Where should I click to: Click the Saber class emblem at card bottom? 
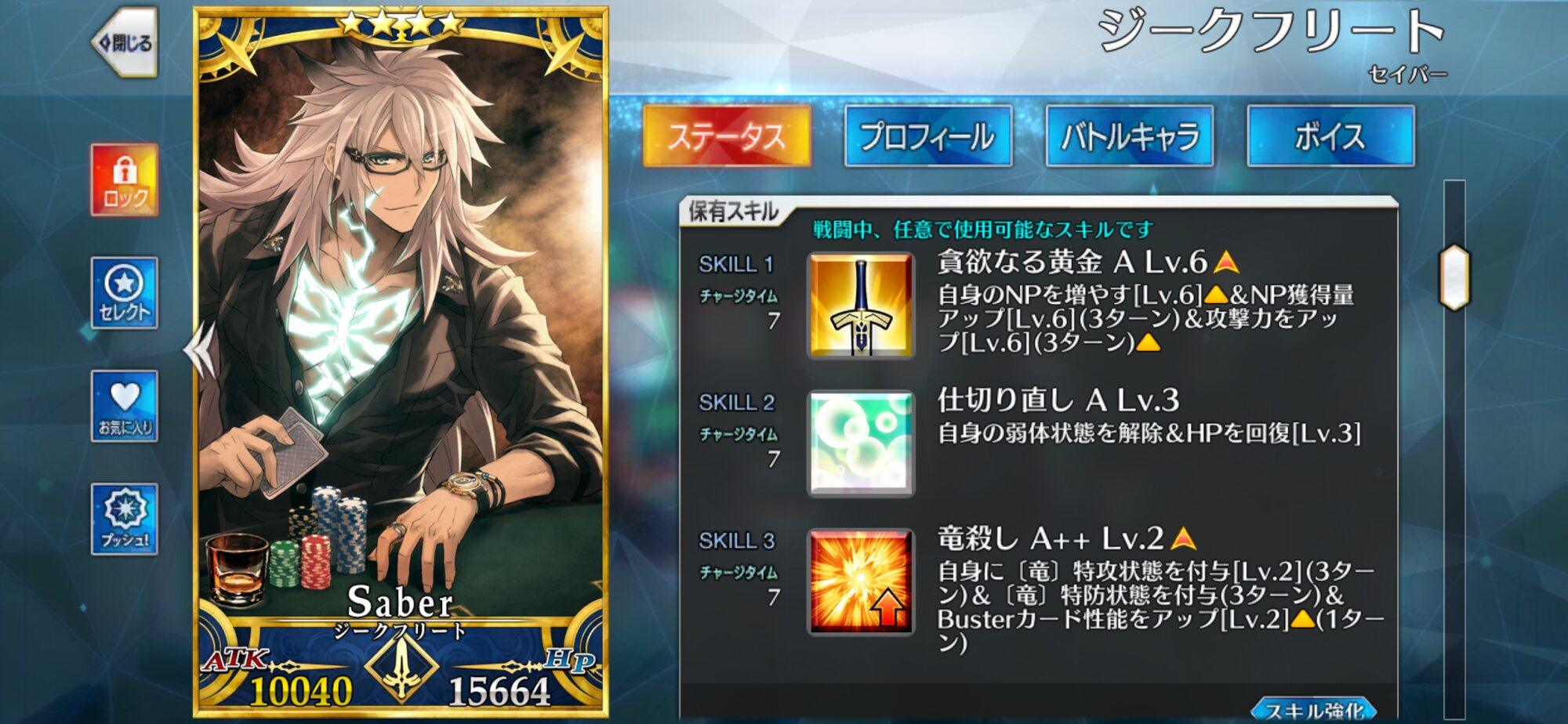click(x=401, y=667)
